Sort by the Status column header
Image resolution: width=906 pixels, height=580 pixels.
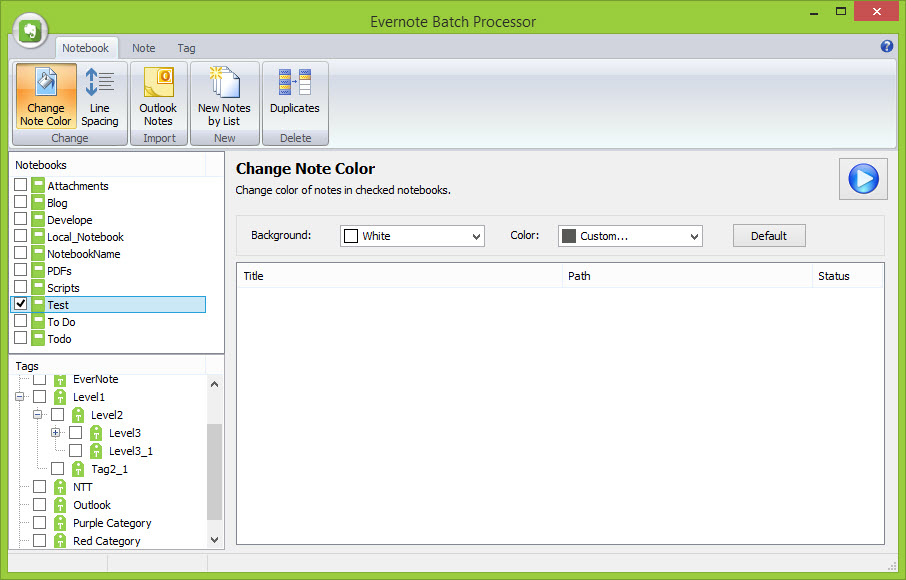point(848,276)
